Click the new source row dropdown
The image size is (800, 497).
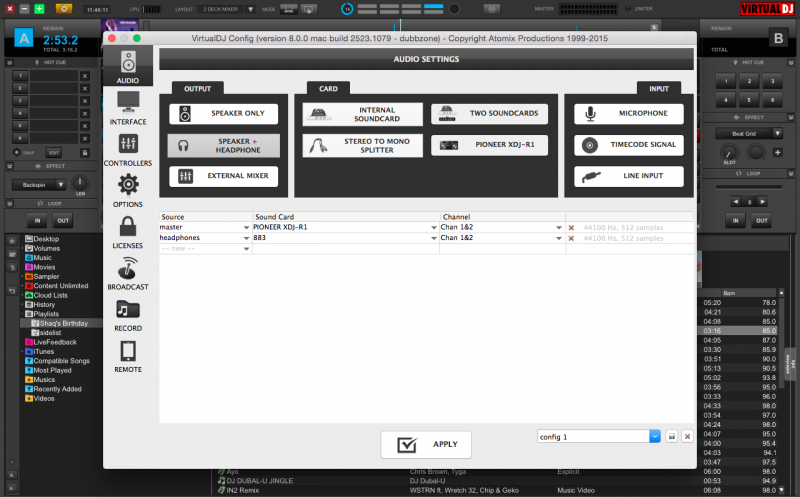[246, 248]
